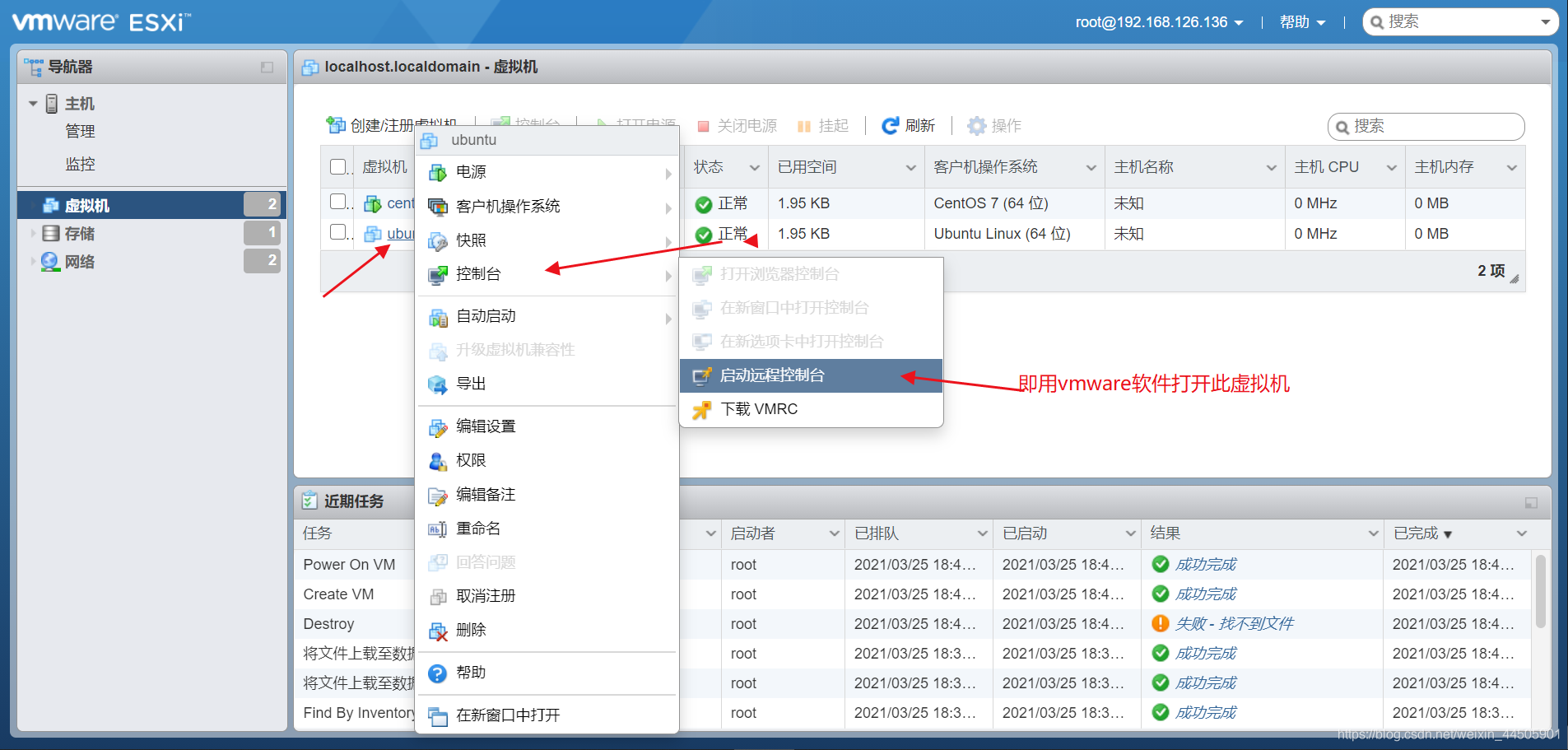Click the Host server icon
This screenshot has height=750, width=1568.
(52, 104)
